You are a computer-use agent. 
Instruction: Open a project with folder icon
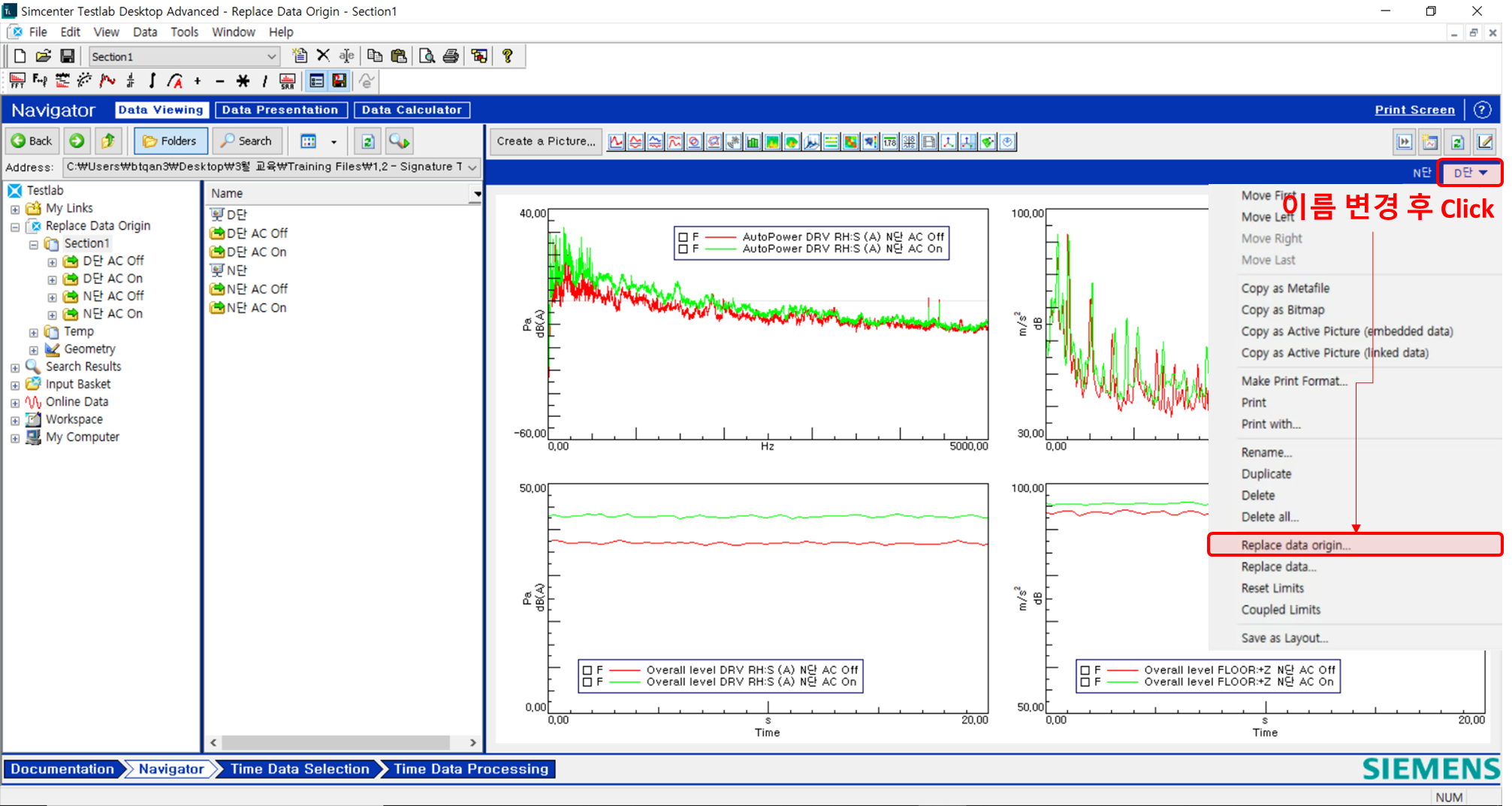click(44, 56)
